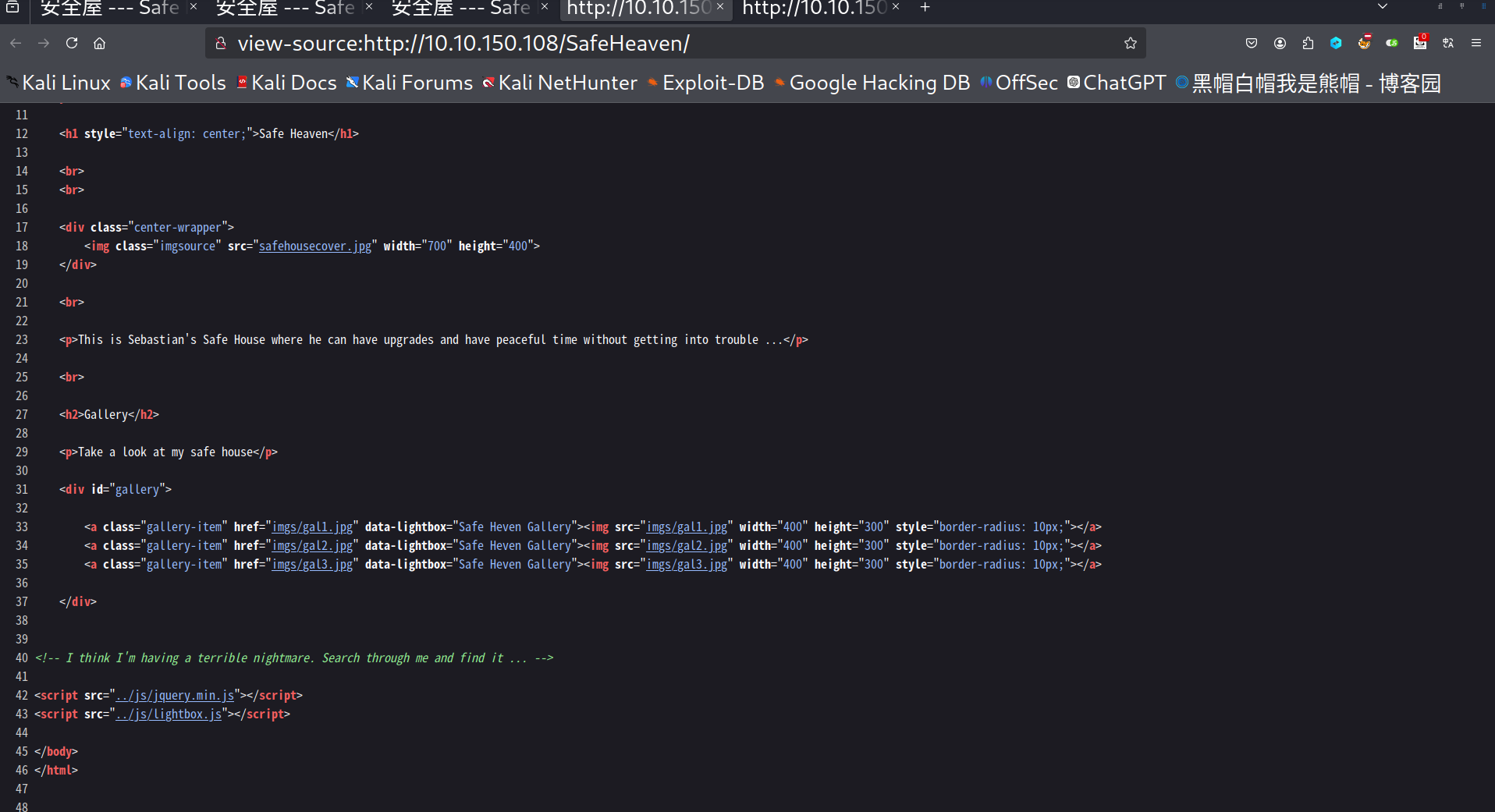Open the safehousecover.jpg source link
Viewport: 1495px width, 812px height.
click(x=315, y=246)
